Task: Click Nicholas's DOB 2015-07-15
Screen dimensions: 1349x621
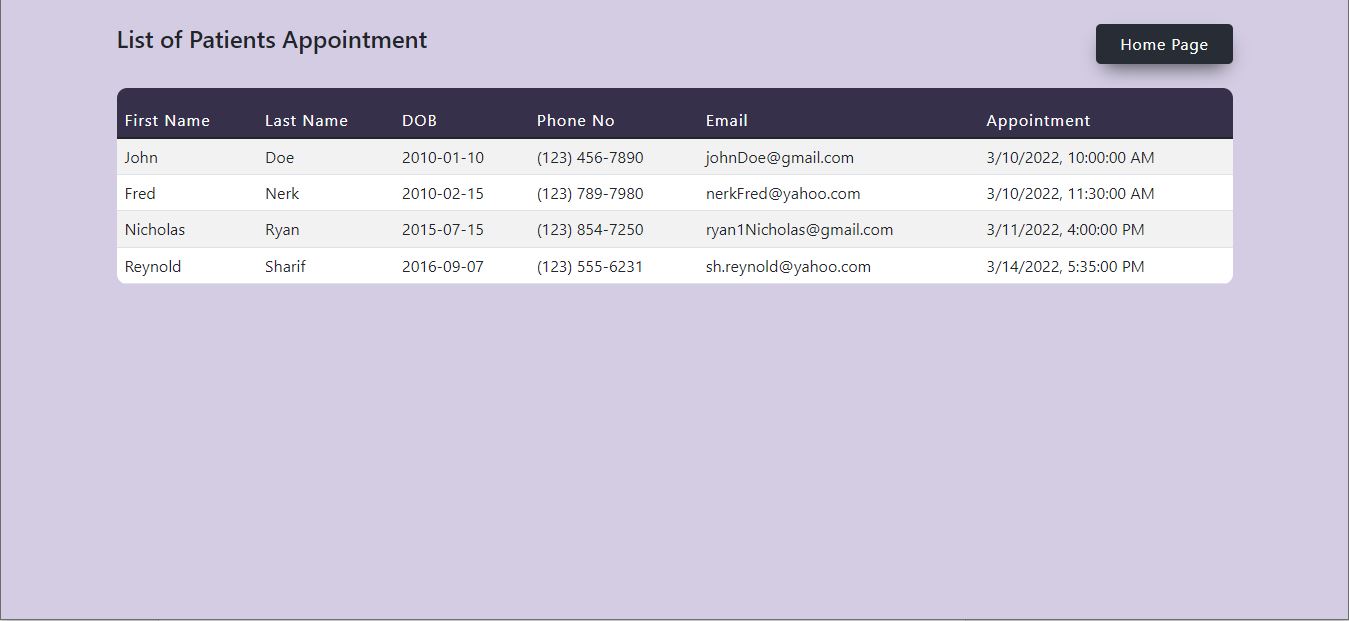Action: coord(441,229)
